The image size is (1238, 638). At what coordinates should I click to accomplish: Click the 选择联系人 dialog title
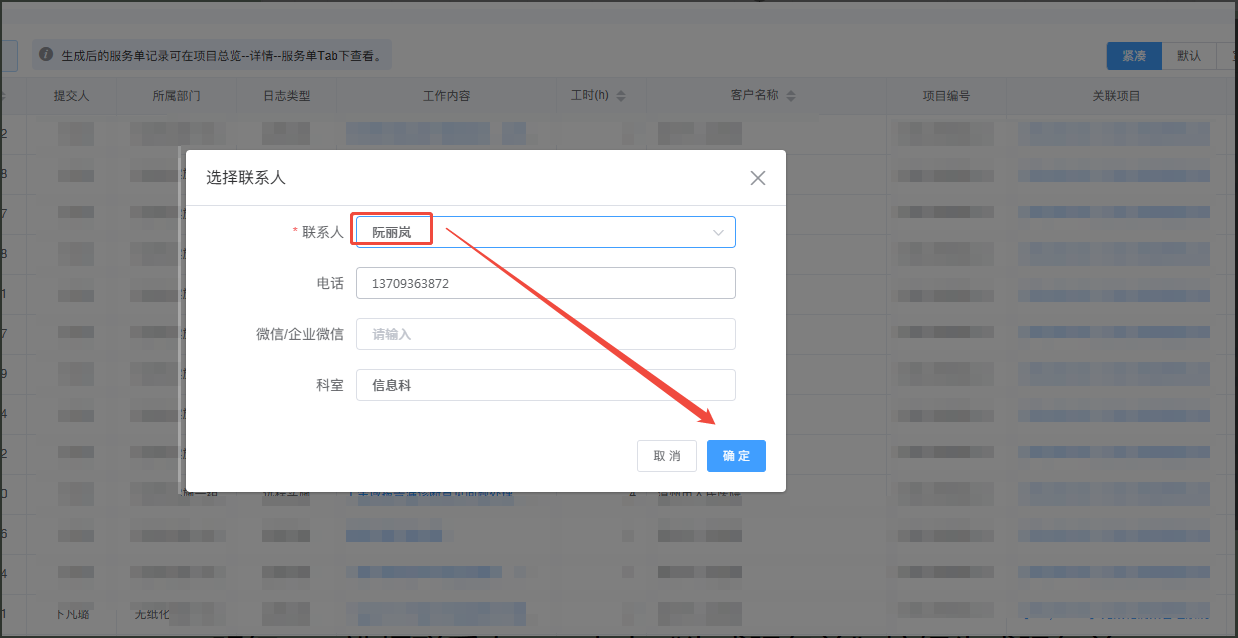point(246,178)
